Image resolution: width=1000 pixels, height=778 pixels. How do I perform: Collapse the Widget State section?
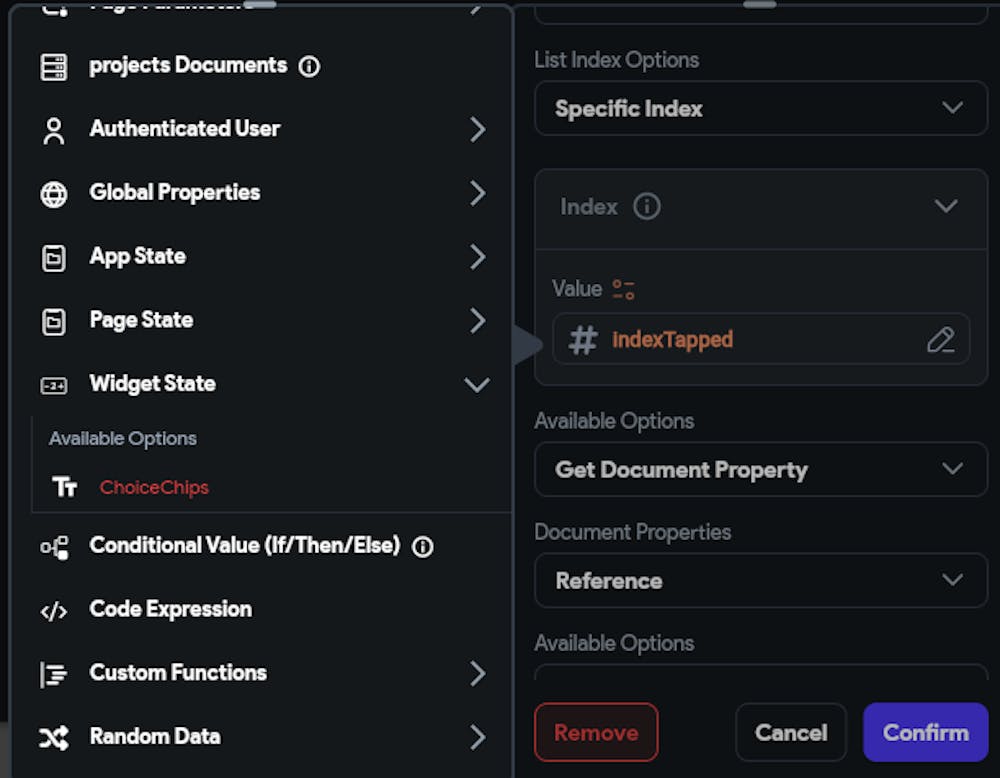[477, 385]
